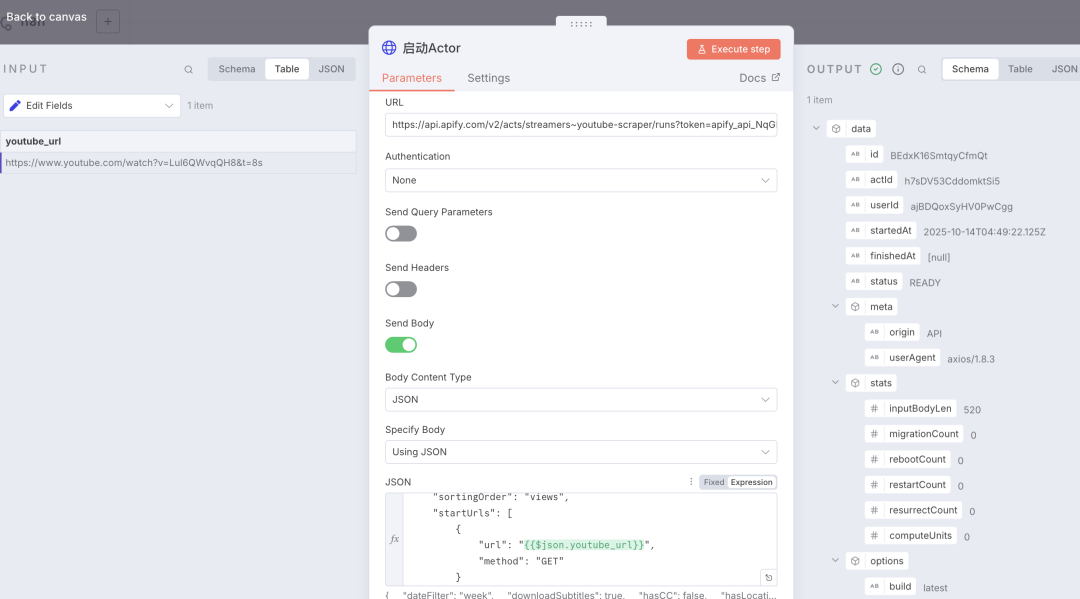1080x599 pixels.
Task: Click the info icon next to OUTPUT
Action: tap(898, 70)
